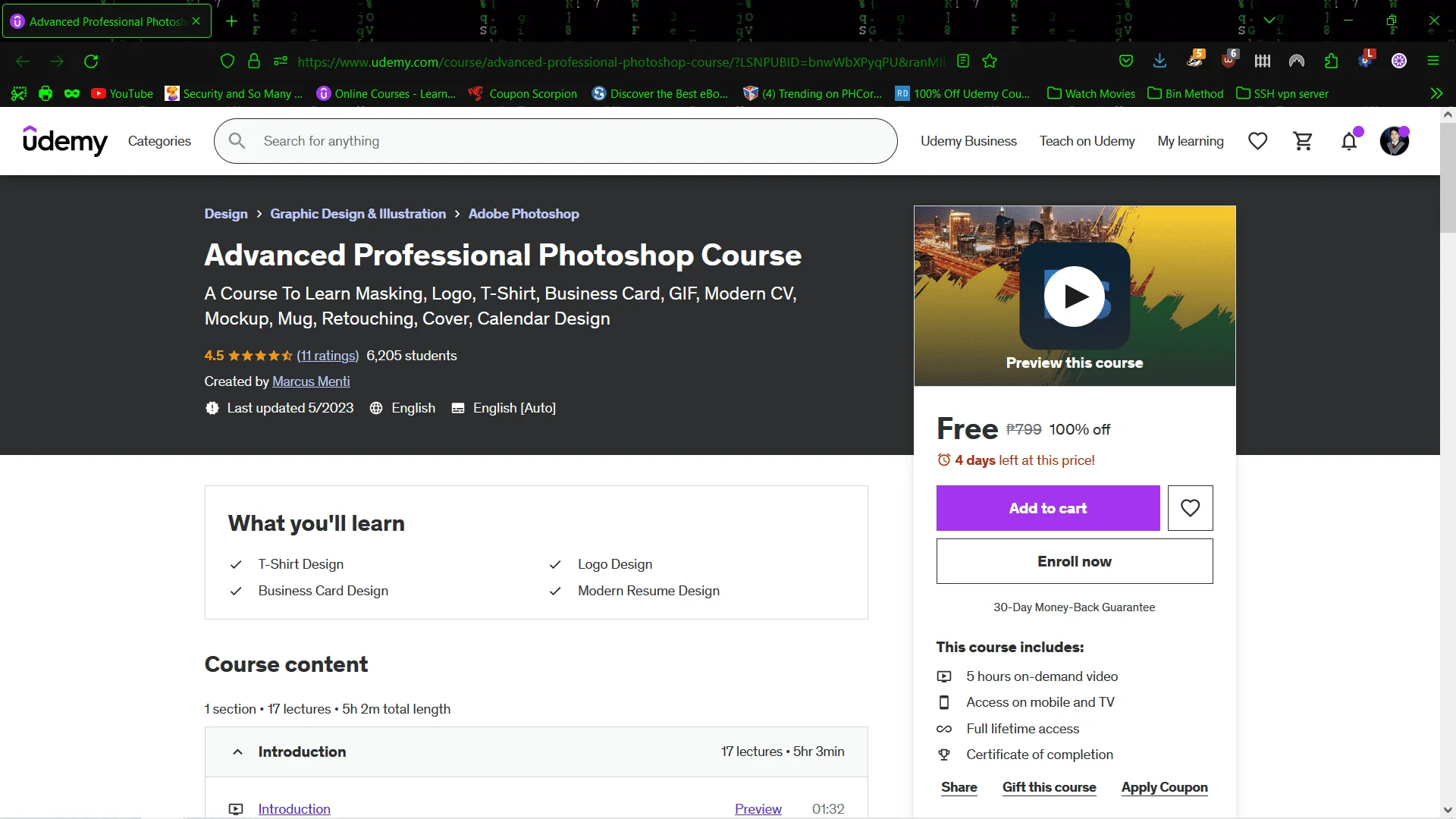The image size is (1456, 819).
Task: Add course to wishlist with heart button
Action: [1191, 508]
